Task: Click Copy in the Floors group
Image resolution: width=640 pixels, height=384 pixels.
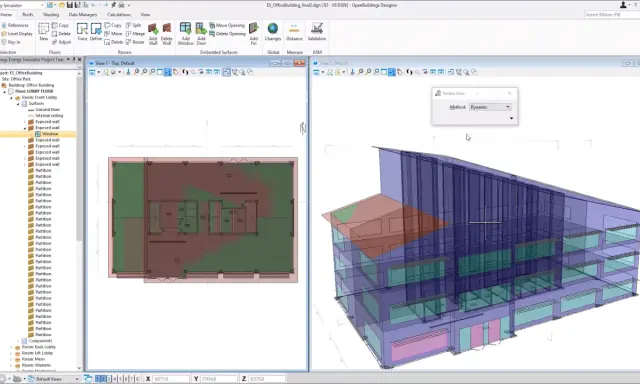Action: click(x=60, y=25)
